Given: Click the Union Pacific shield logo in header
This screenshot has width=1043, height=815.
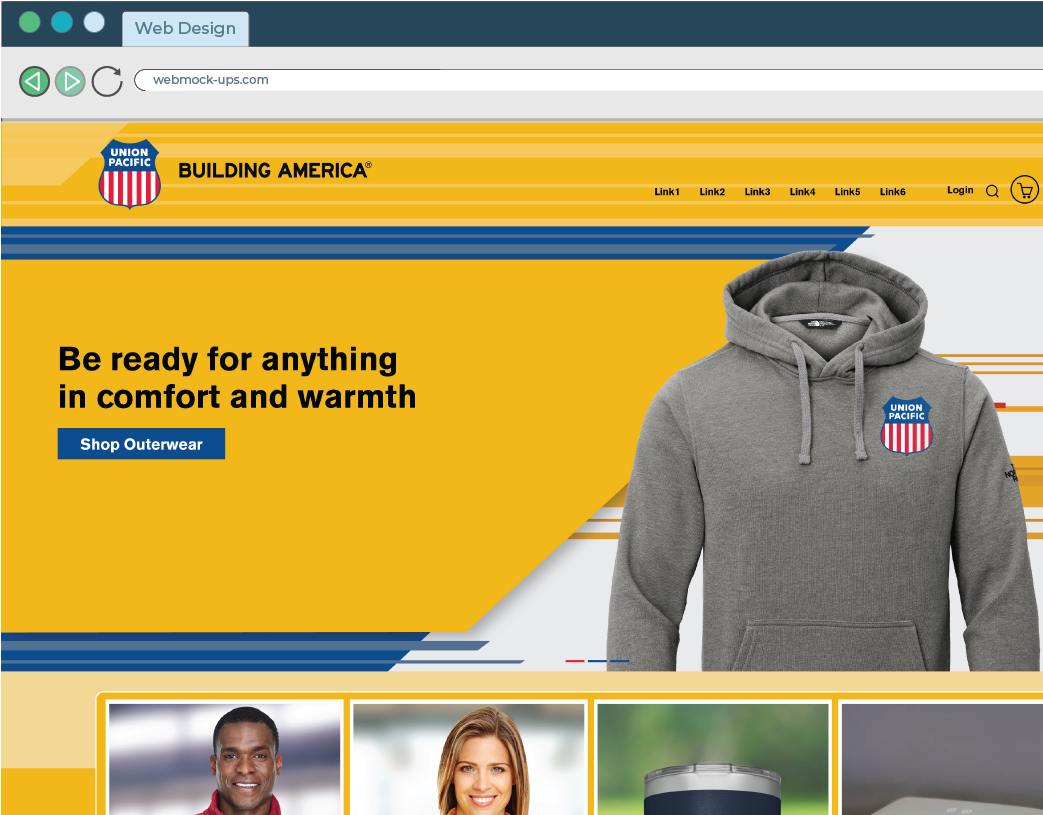Looking at the screenshot, I should [130, 173].
